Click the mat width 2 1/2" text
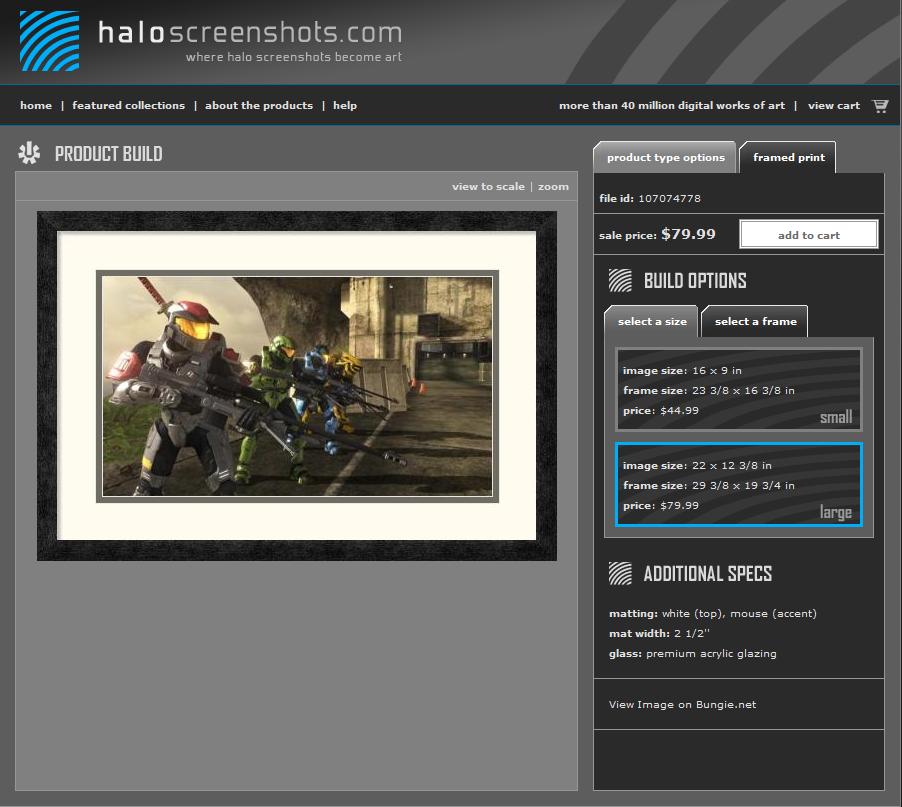Screen dimensions: 902x807 pos(659,633)
